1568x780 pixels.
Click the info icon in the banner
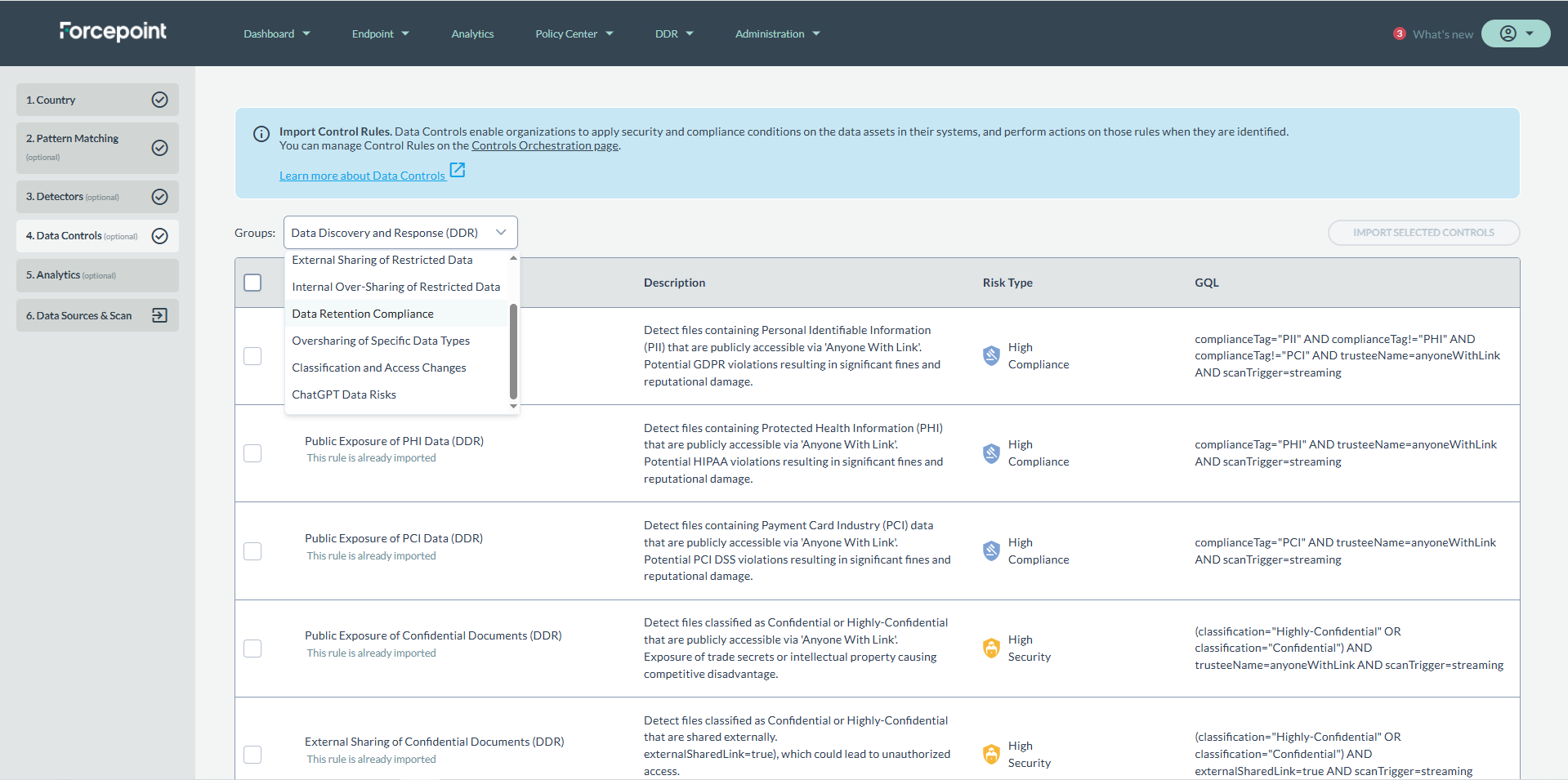[261, 134]
